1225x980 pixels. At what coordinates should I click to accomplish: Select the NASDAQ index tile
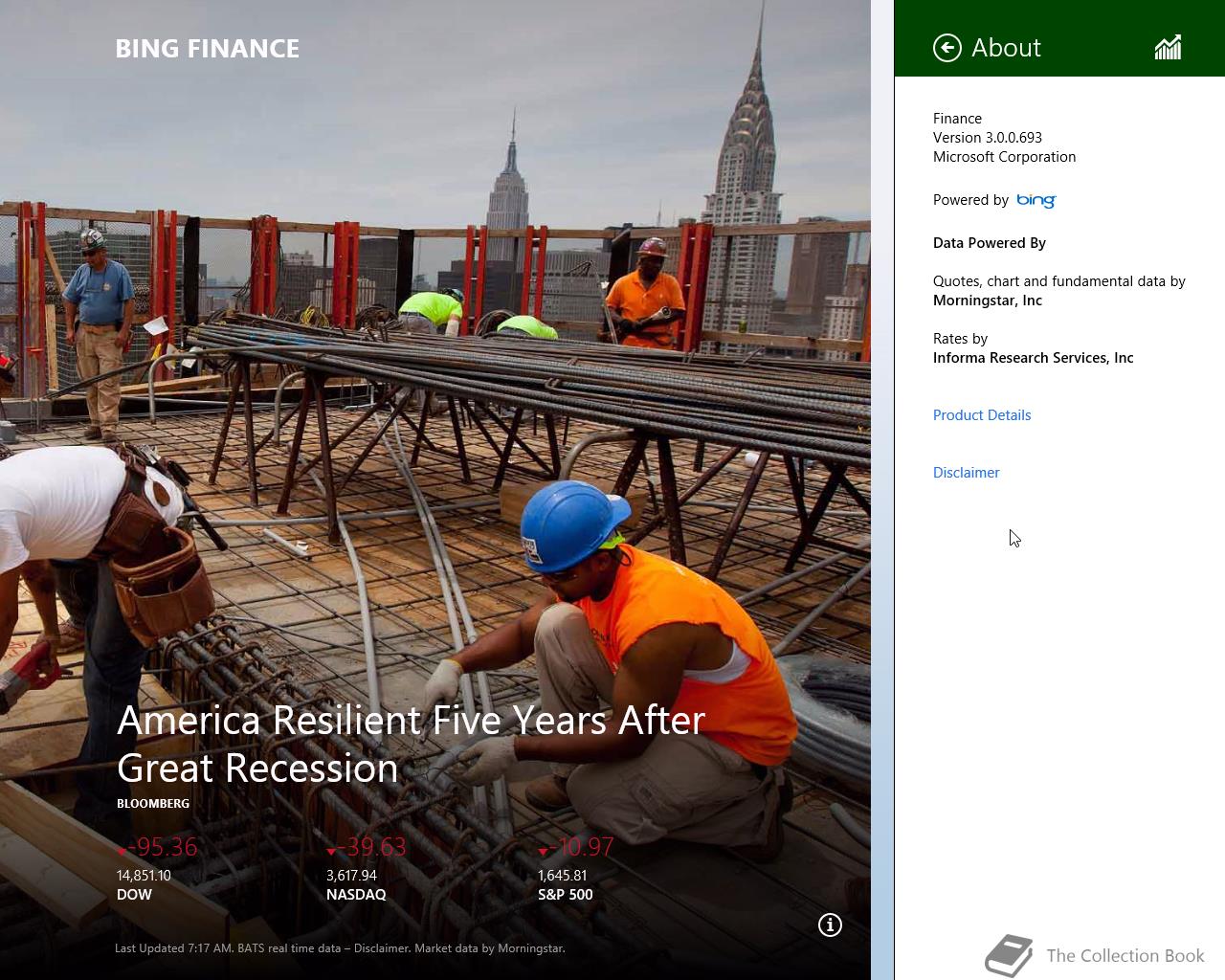pos(367,869)
